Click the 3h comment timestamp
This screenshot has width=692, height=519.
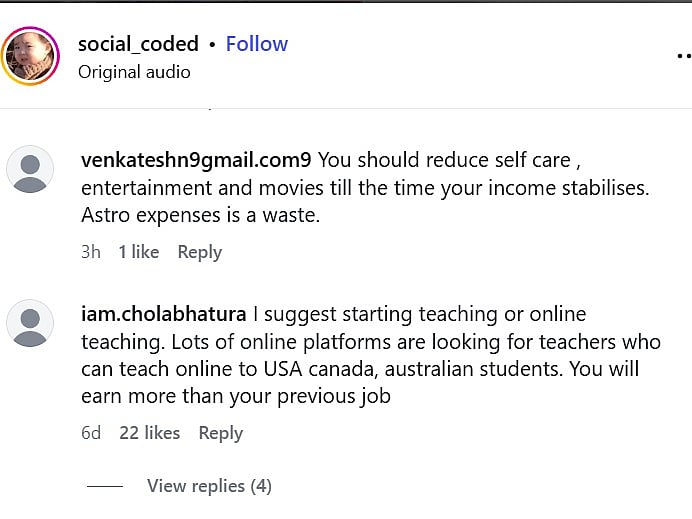point(91,252)
